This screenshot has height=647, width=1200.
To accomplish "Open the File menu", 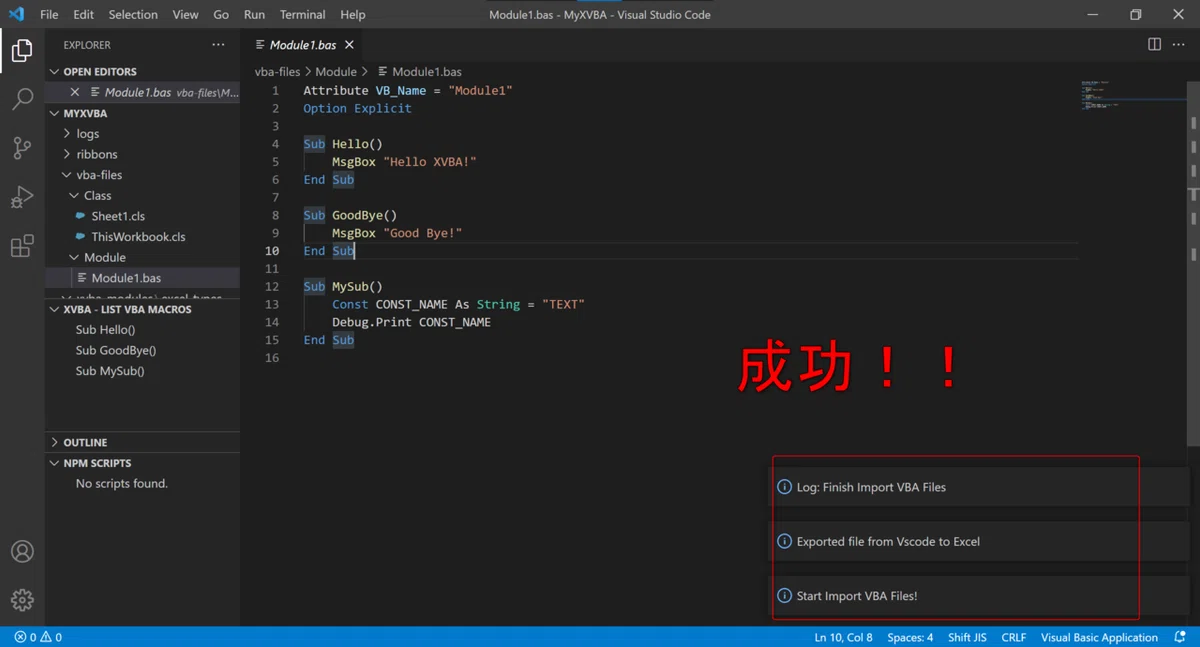I will click(x=49, y=15).
